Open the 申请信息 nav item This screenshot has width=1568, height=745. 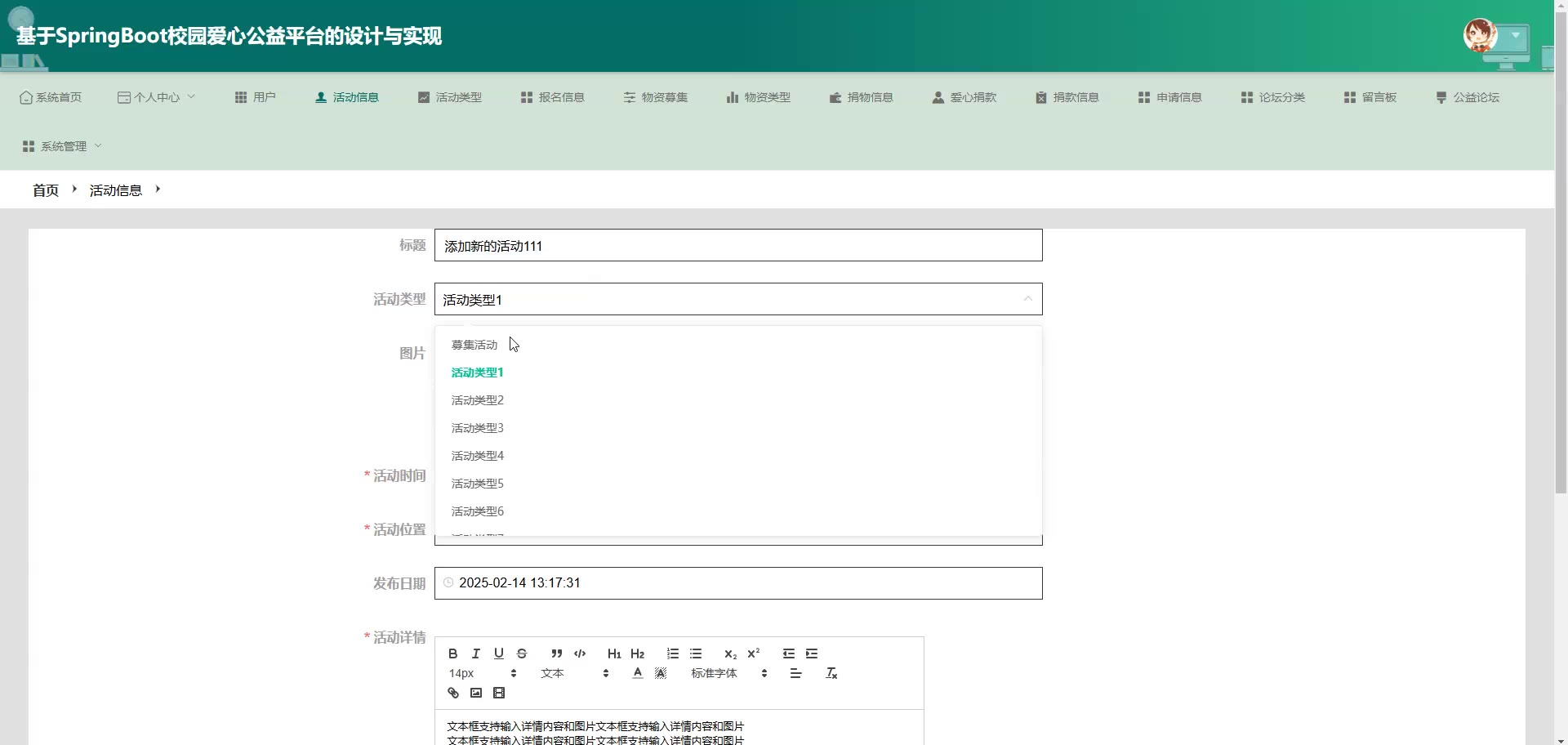pos(1170,97)
